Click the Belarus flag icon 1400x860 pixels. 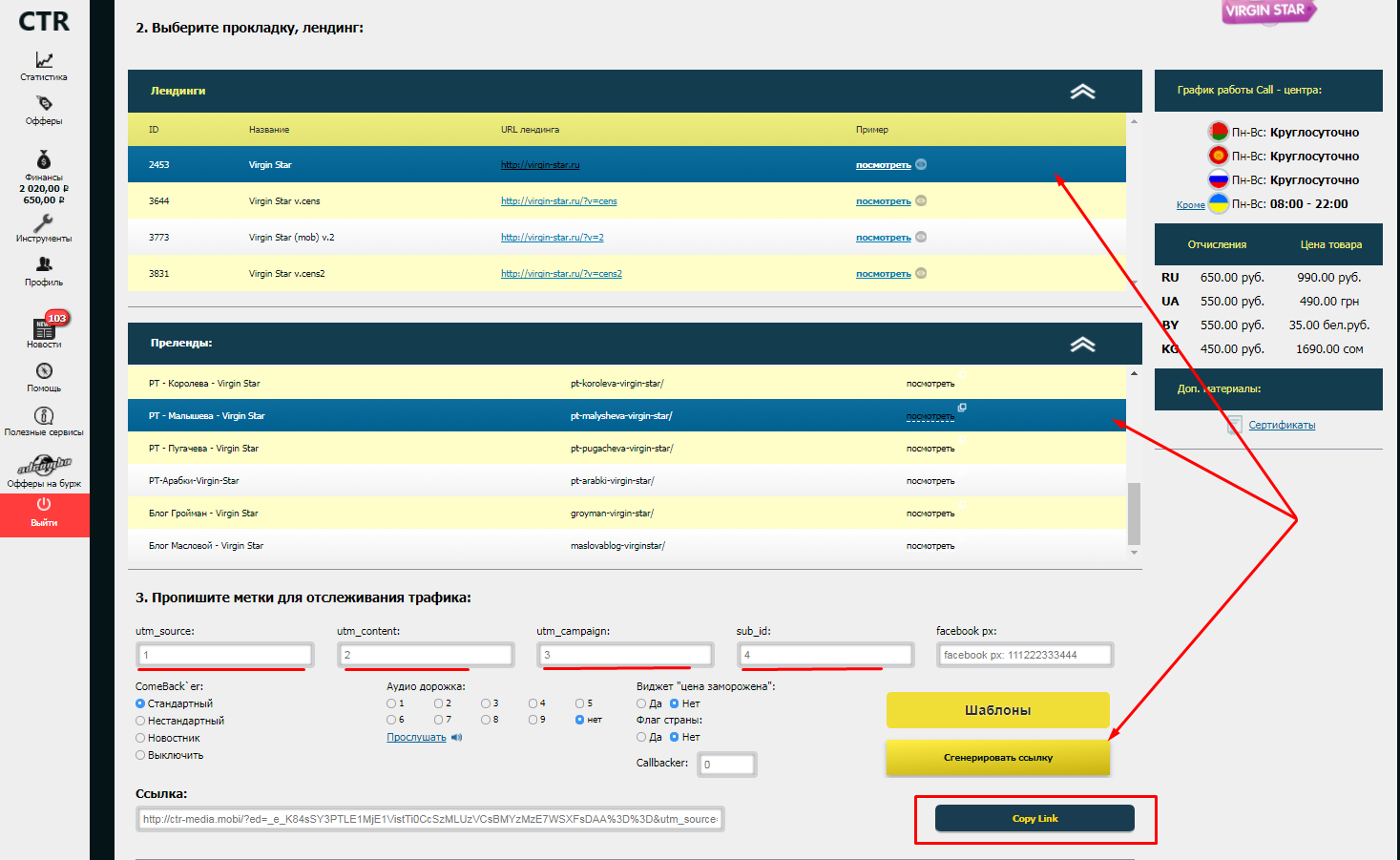(x=1218, y=132)
